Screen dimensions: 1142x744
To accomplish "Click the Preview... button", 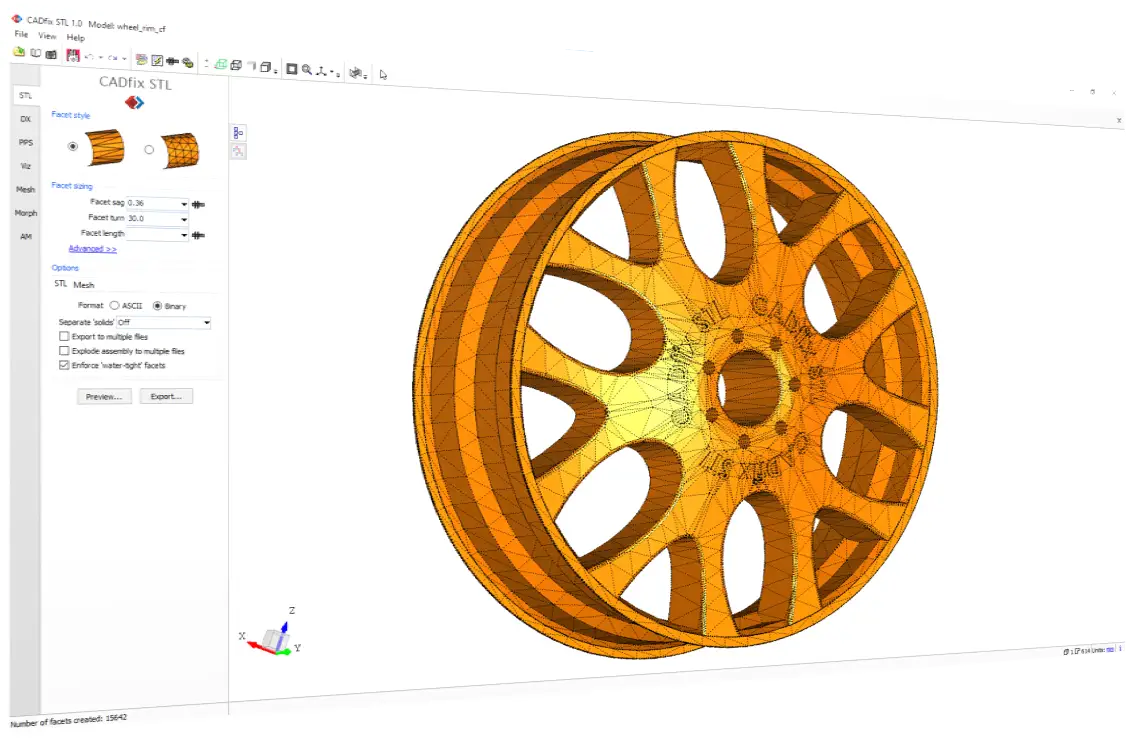I will [x=104, y=397].
